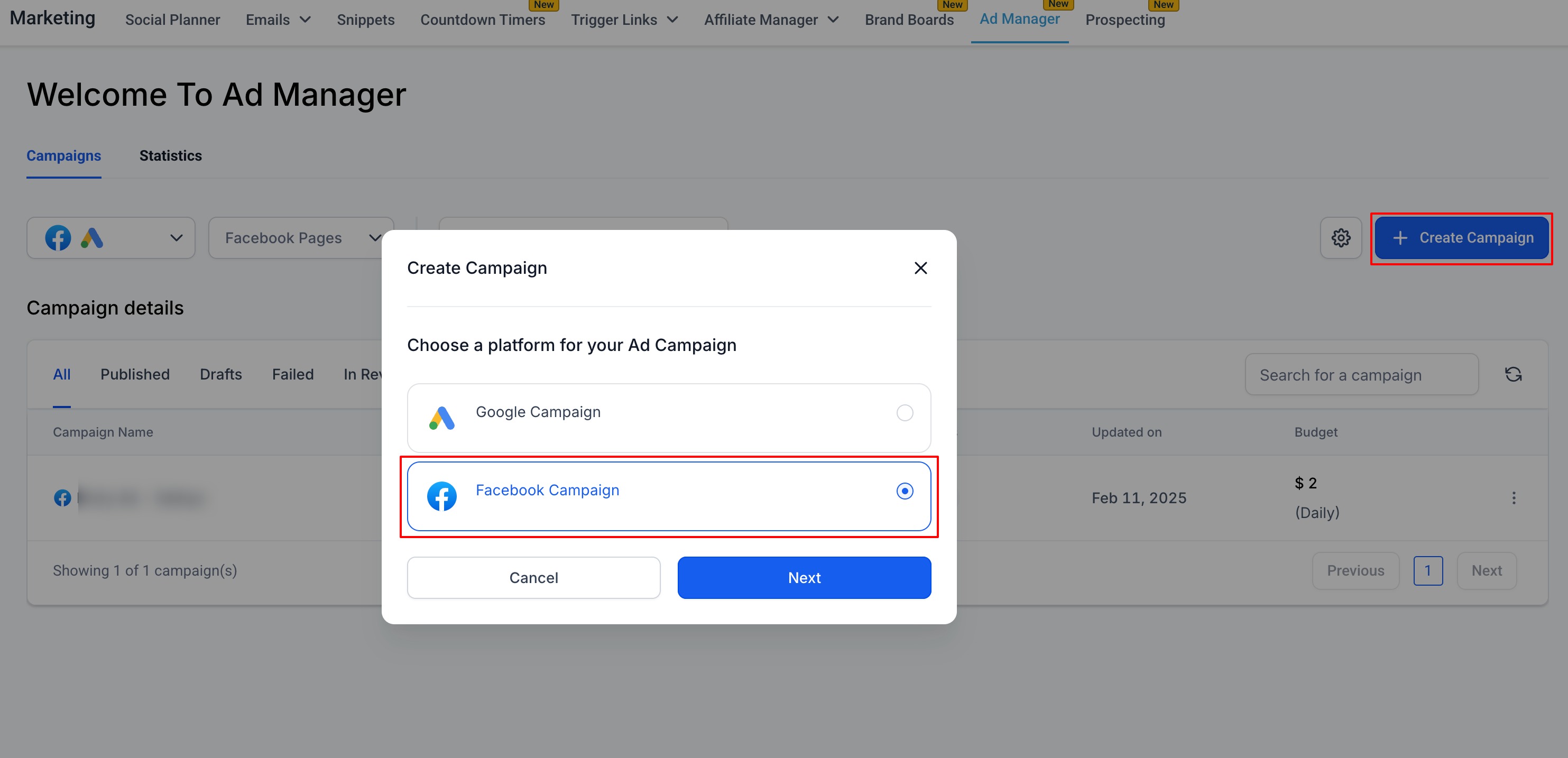1568x758 pixels.
Task: Click the Google Ads logo in the dialog
Action: tap(442, 418)
